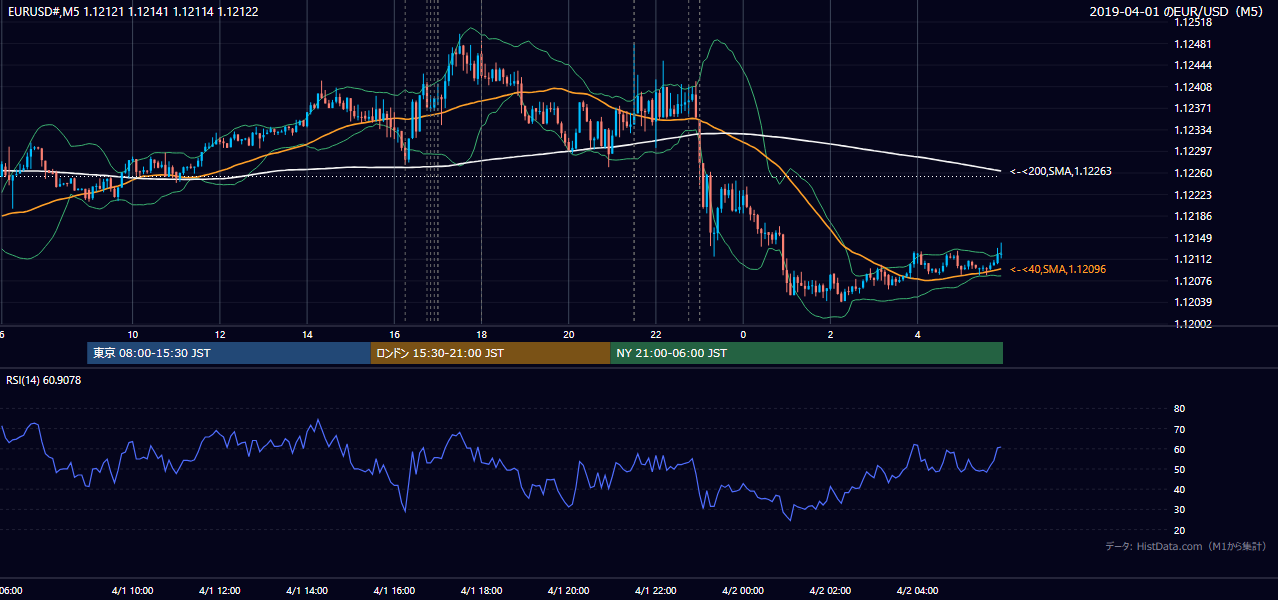The width and height of the screenshot is (1278, 600).
Task: Click the 40 SMA label reading 1.12096
Action: coord(1057,269)
